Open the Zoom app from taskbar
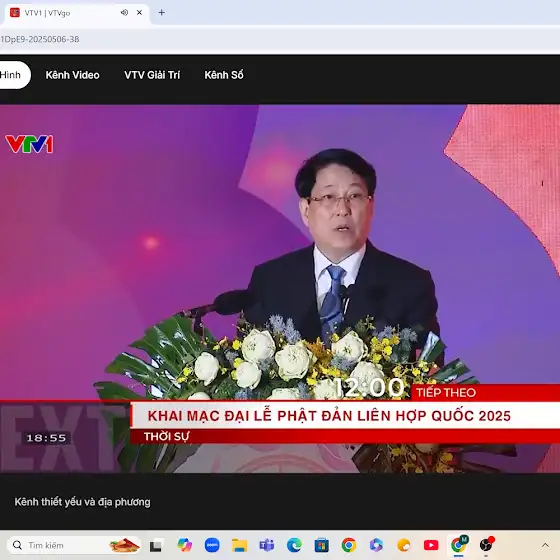The image size is (560, 560). 212,545
